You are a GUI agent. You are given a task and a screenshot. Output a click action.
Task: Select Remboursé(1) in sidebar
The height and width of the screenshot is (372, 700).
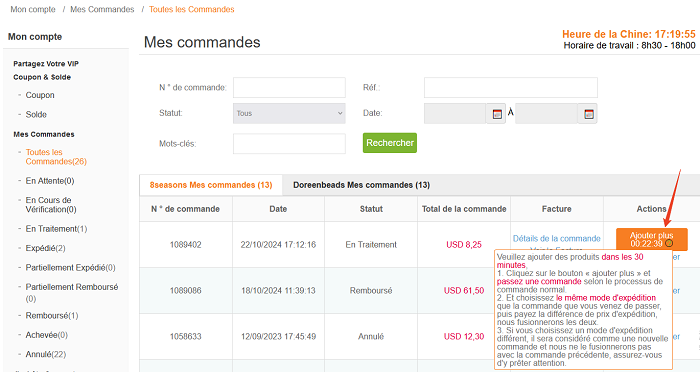tap(52, 316)
